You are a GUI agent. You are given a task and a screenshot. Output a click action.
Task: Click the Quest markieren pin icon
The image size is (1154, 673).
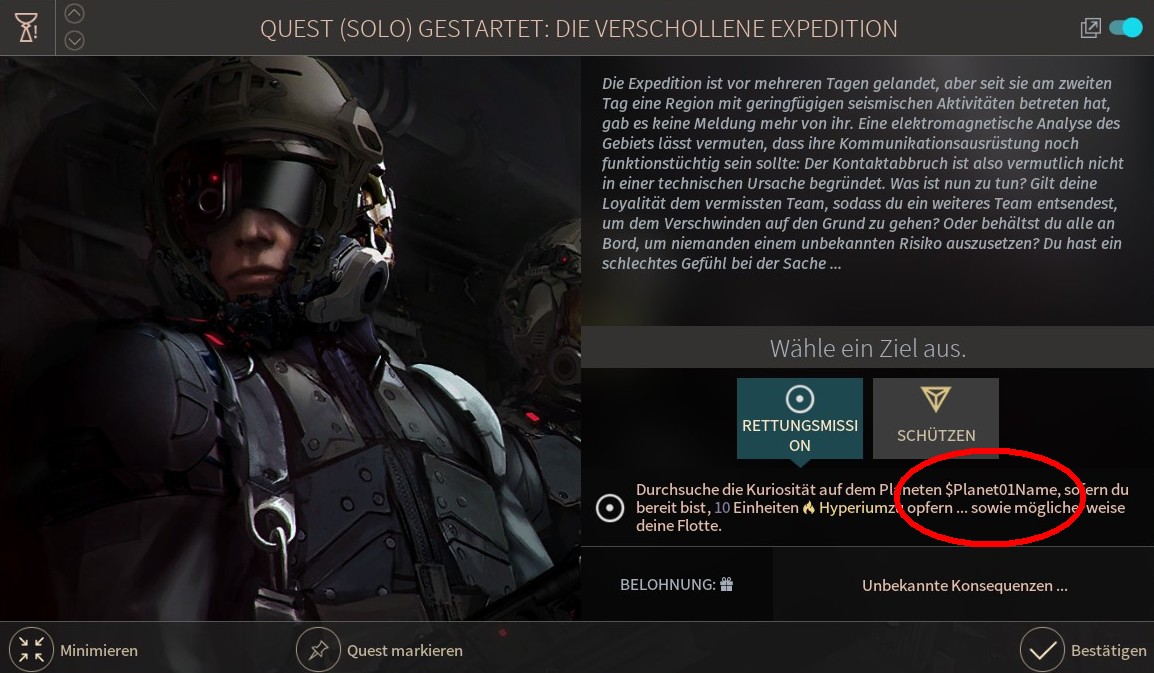(318, 649)
